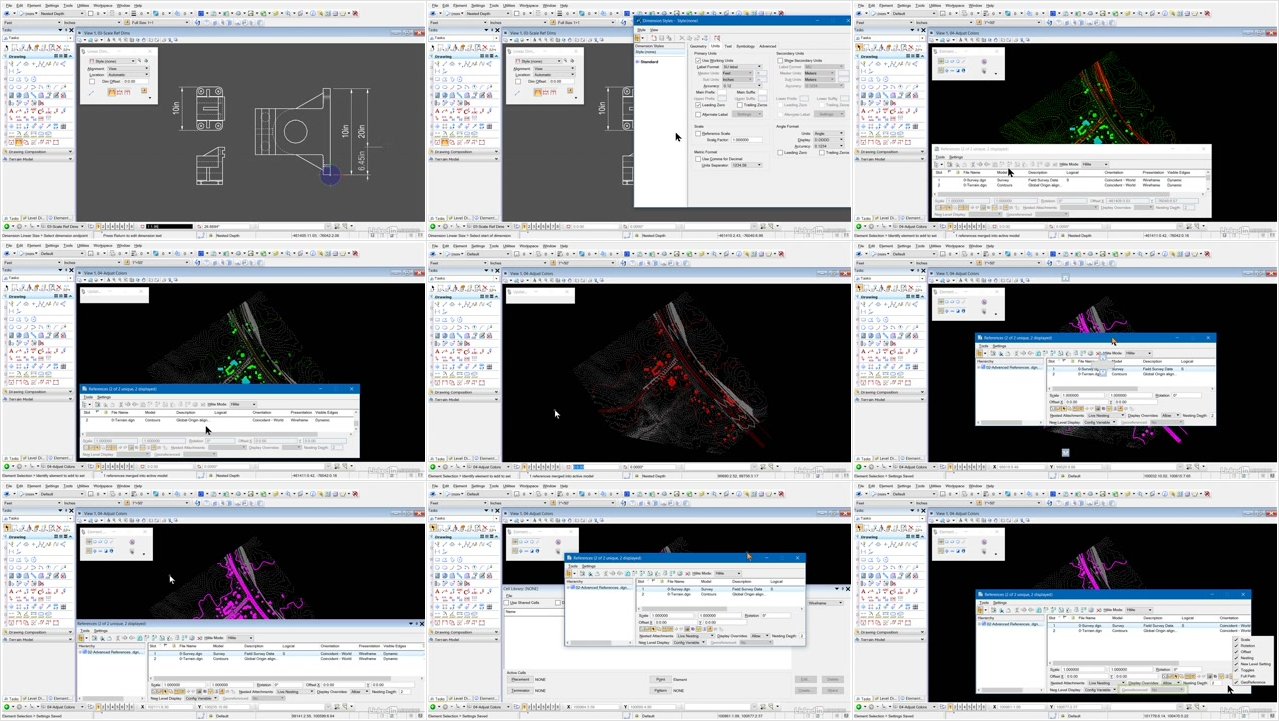This screenshot has height=721, width=1279.
Task: Toggle Full Path entry in References popup menu
Action: pyautogui.click(x=1253, y=676)
